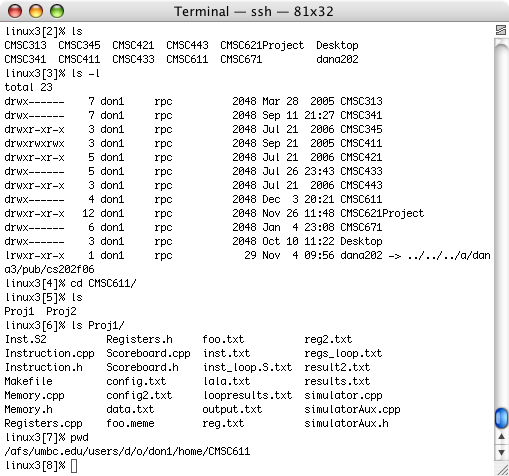Click file name foo.txt
The height and width of the screenshot is (476, 509).
[223, 339]
